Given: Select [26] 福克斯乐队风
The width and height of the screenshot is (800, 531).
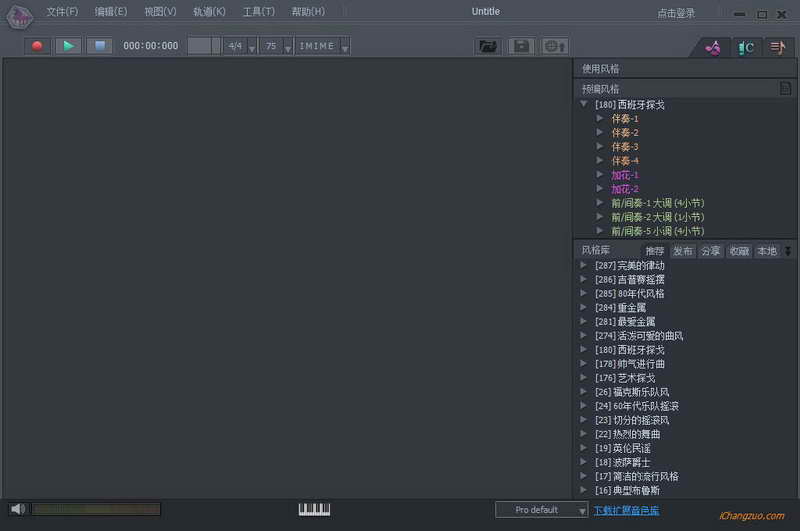Looking at the screenshot, I should [632, 392].
